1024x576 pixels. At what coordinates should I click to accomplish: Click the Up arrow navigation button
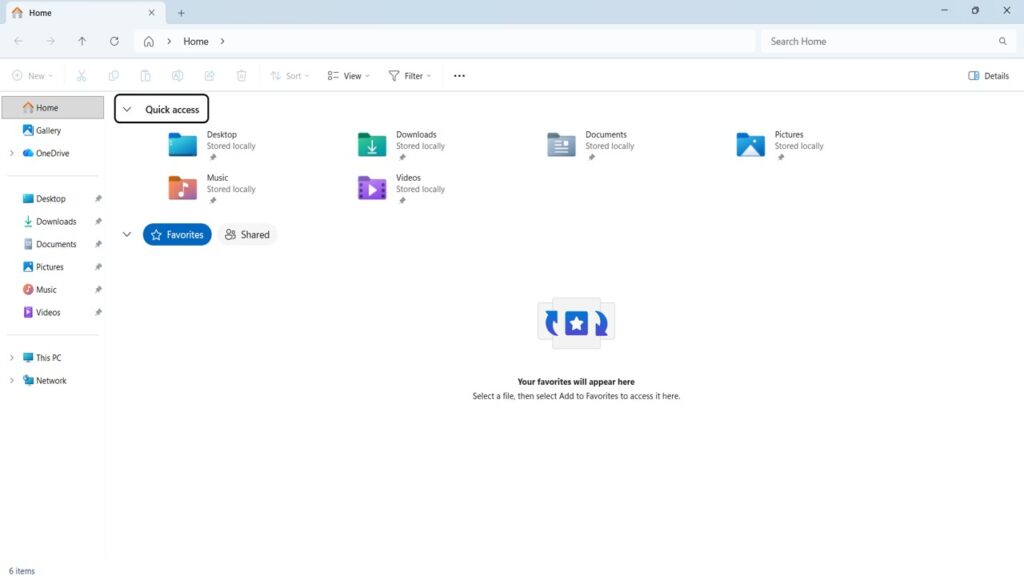pos(82,42)
